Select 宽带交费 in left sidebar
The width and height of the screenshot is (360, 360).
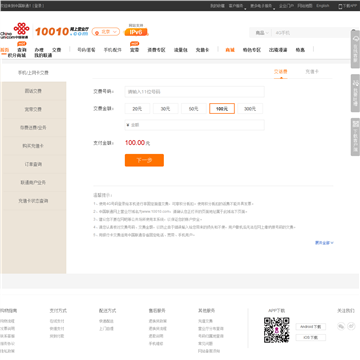coord(33,109)
